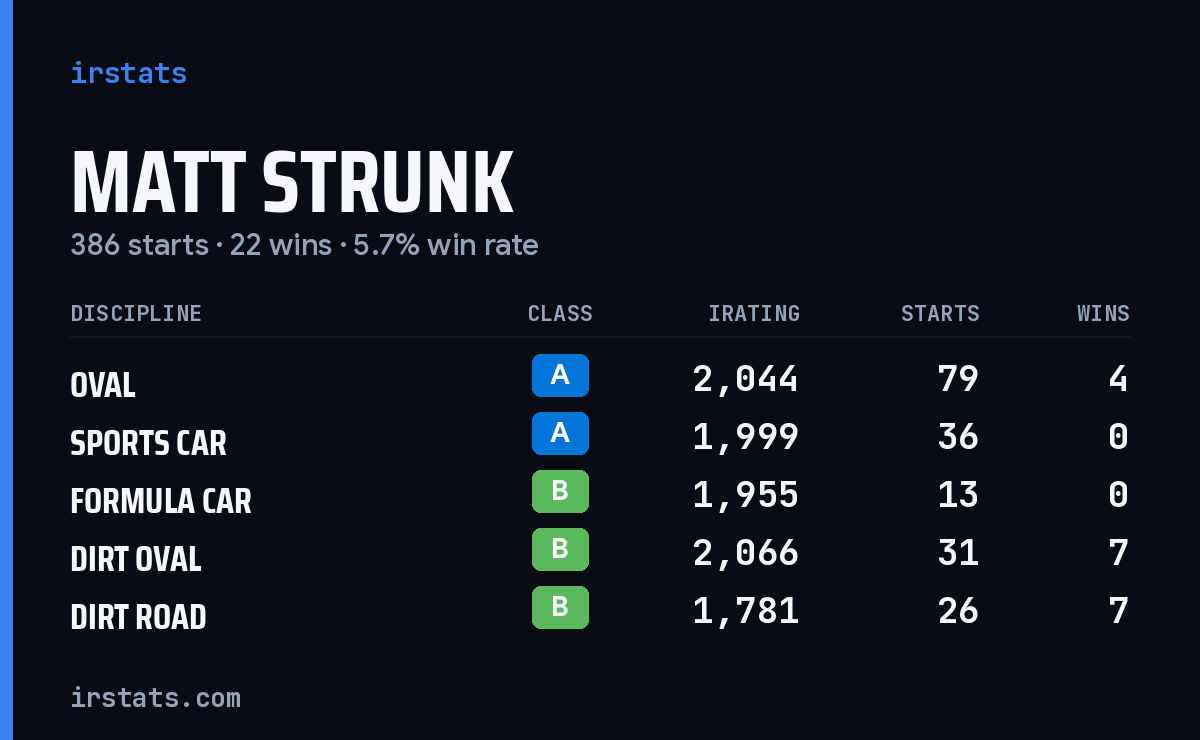The width and height of the screenshot is (1200, 740).
Task: Click the Dirt Road class B badge
Action: [560, 607]
